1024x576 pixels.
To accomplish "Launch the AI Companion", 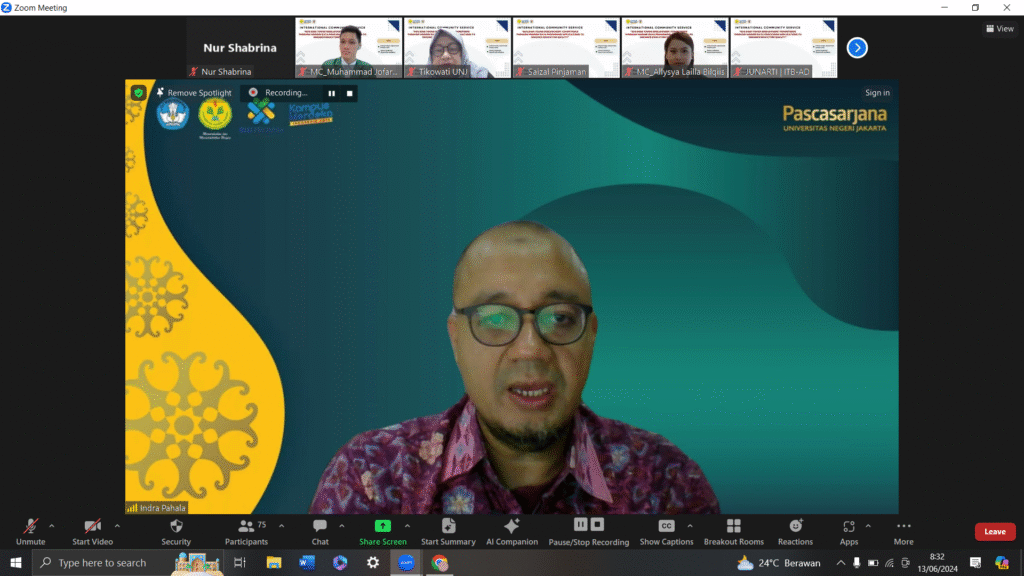I will [x=512, y=531].
